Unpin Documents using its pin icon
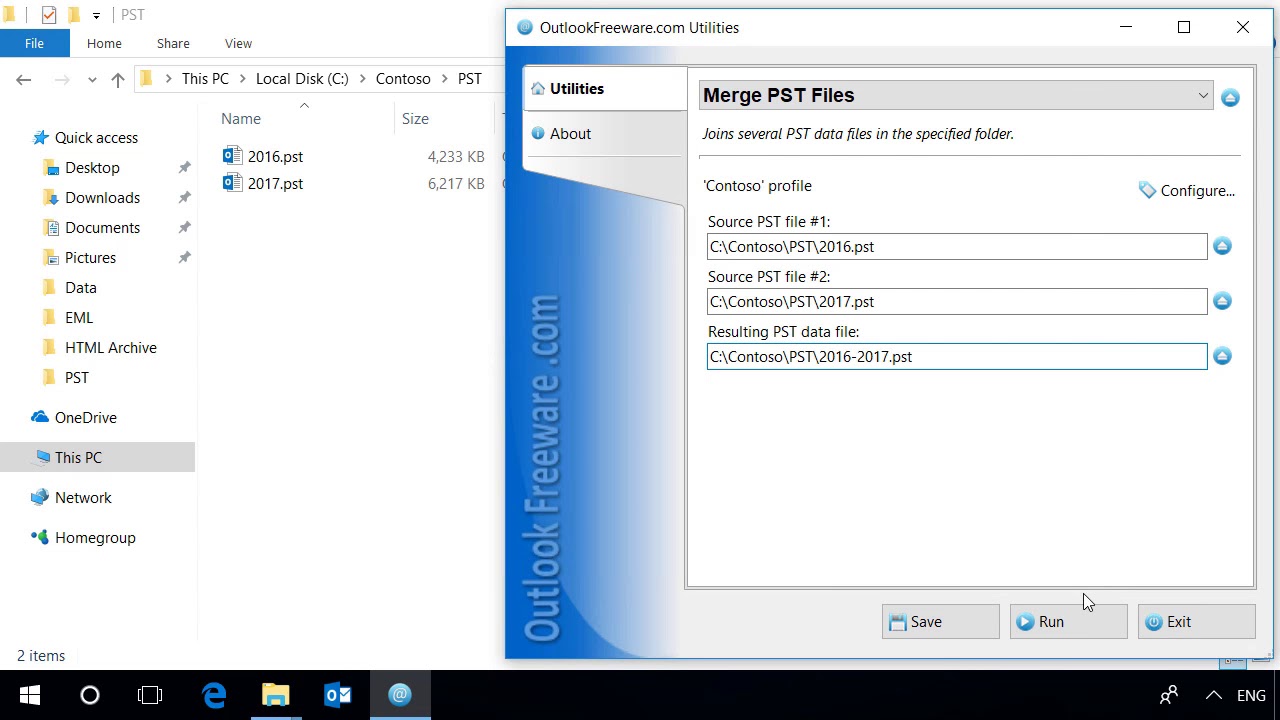The width and height of the screenshot is (1280, 720). click(184, 228)
